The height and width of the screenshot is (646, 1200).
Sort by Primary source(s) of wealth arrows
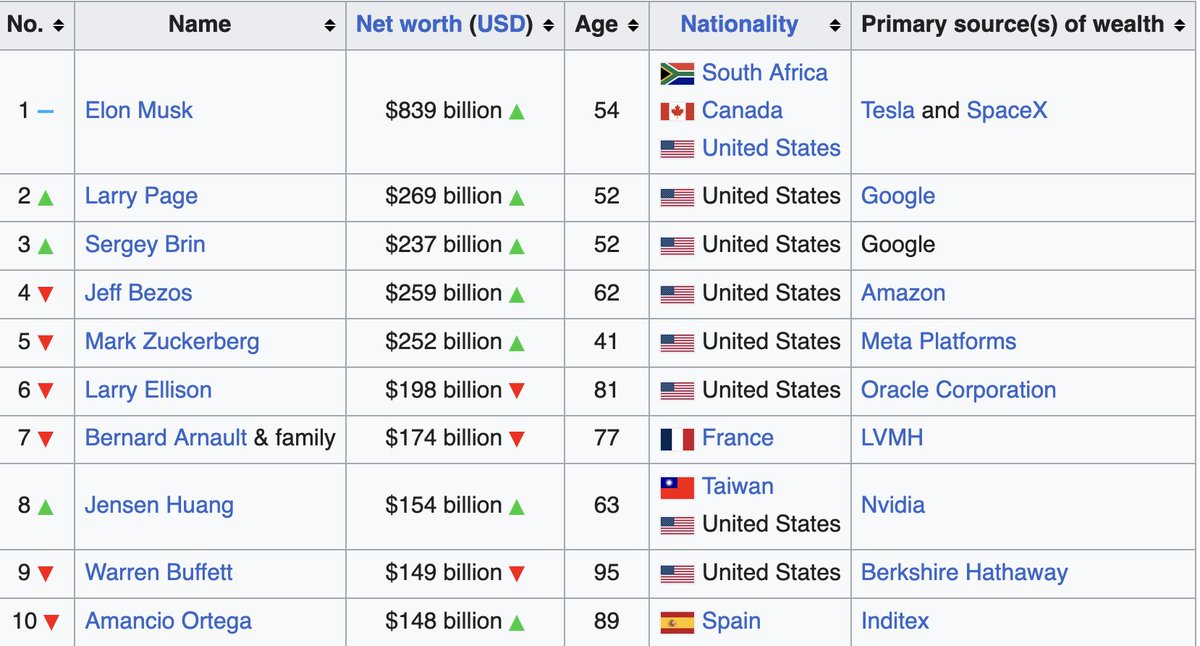coord(1181,25)
